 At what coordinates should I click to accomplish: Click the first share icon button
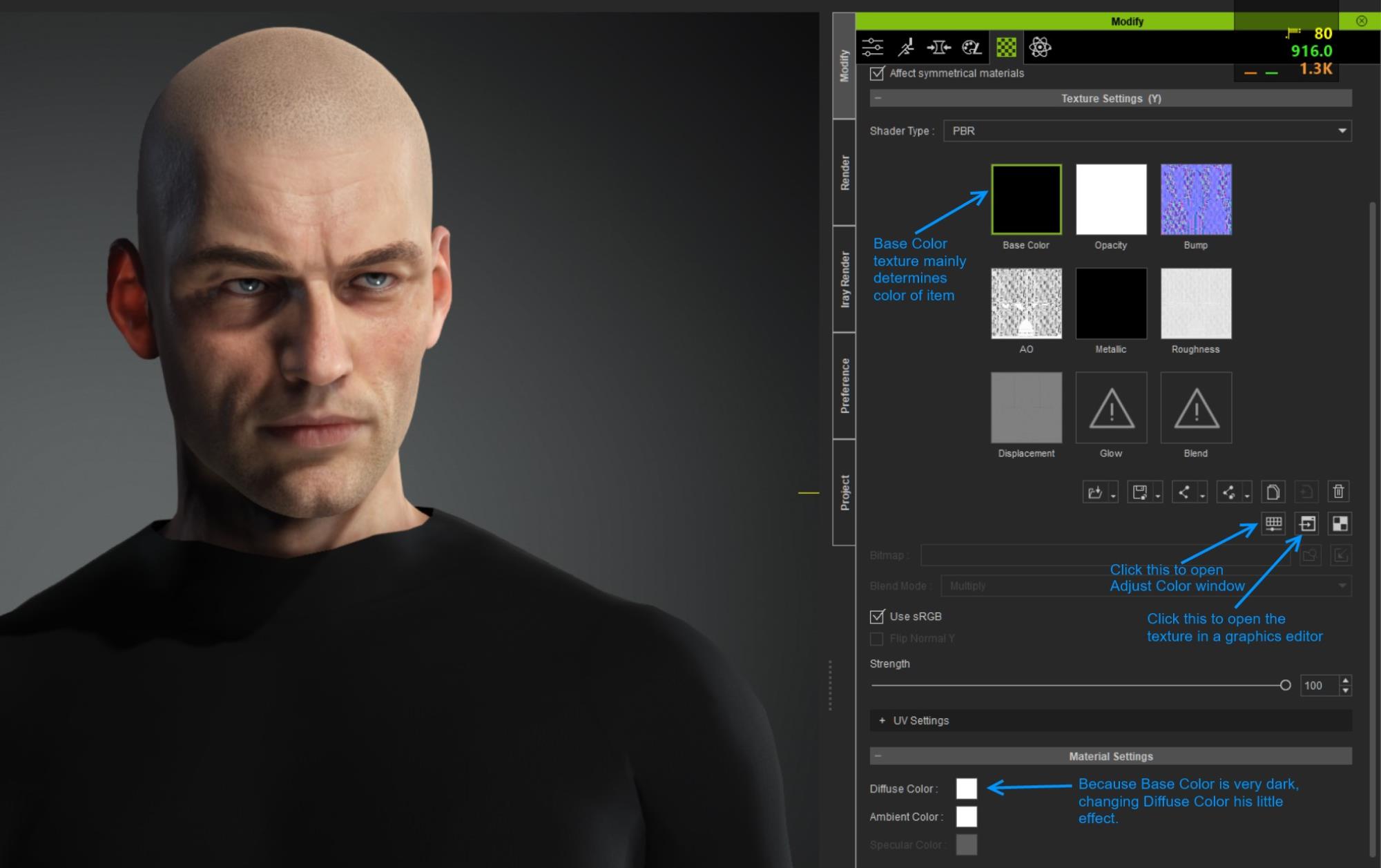click(1184, 492)
